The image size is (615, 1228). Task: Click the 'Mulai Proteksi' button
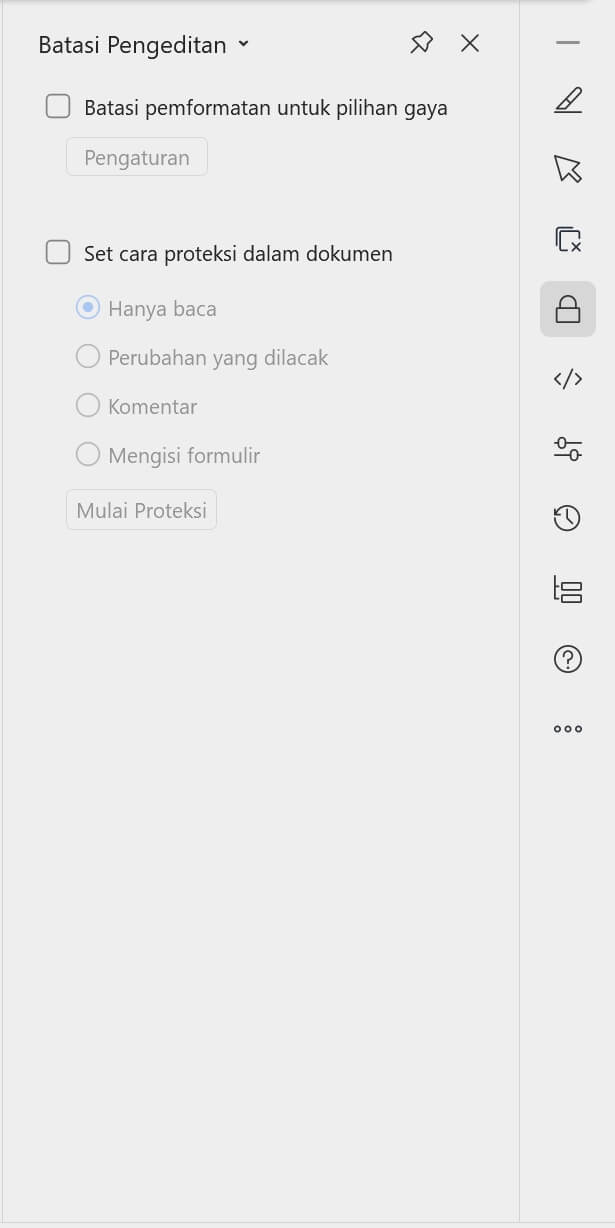click(141, 509)
